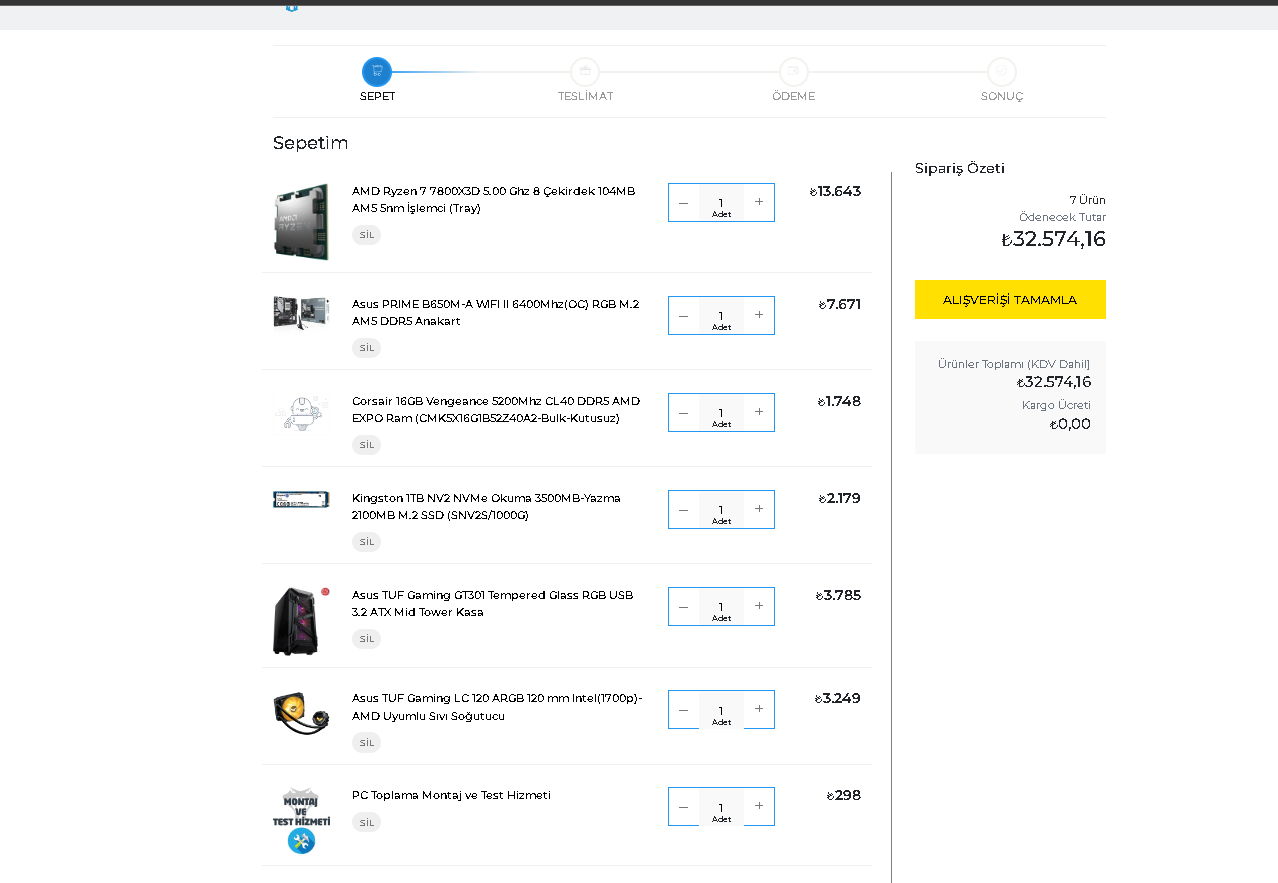
Task: Click quantity field for PC Toplama Montaj
Action: [721, 806]
